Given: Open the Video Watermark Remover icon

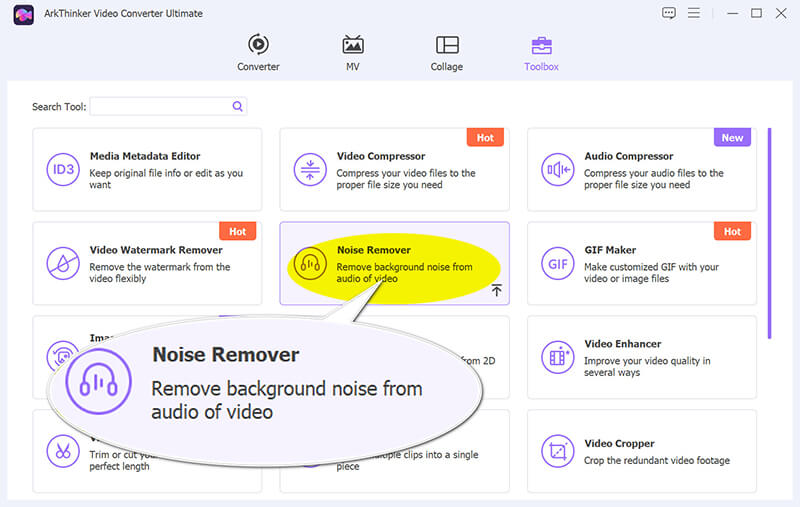Looking at the screenshot, I should click(x=63, y=264).
